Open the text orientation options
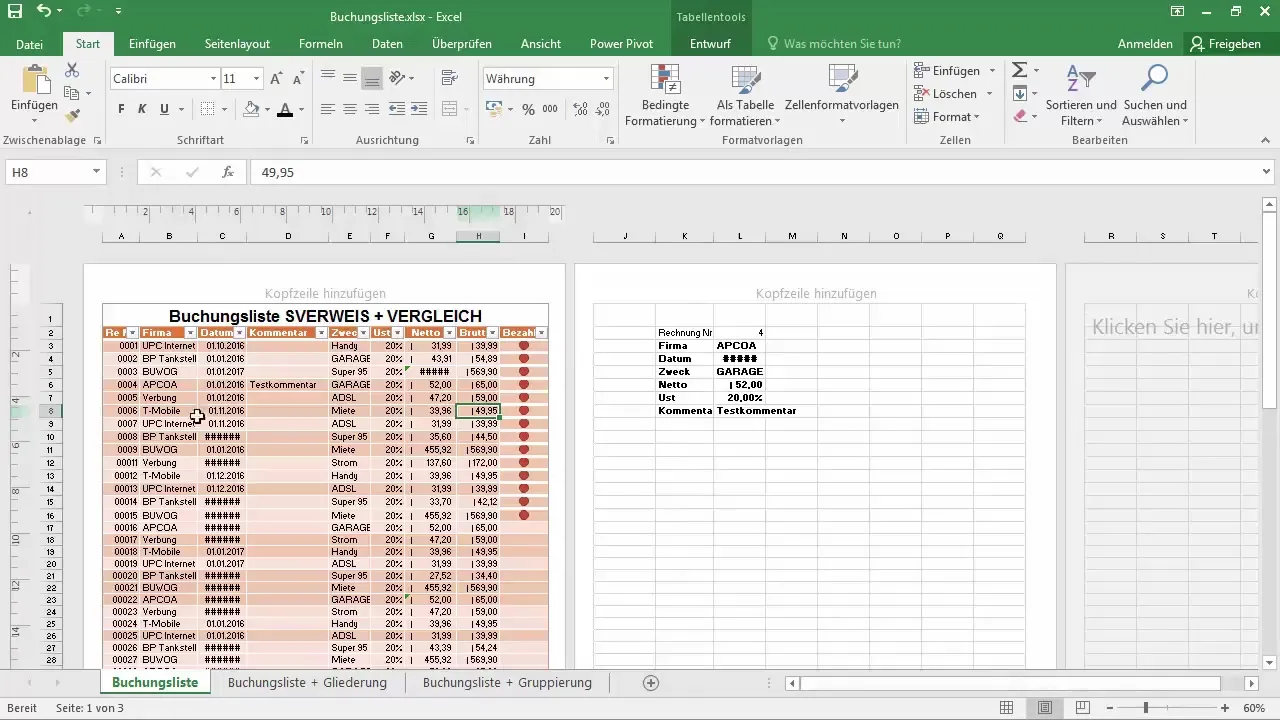This screenshot has height=720, width=1280. click(x=400, y=78)
